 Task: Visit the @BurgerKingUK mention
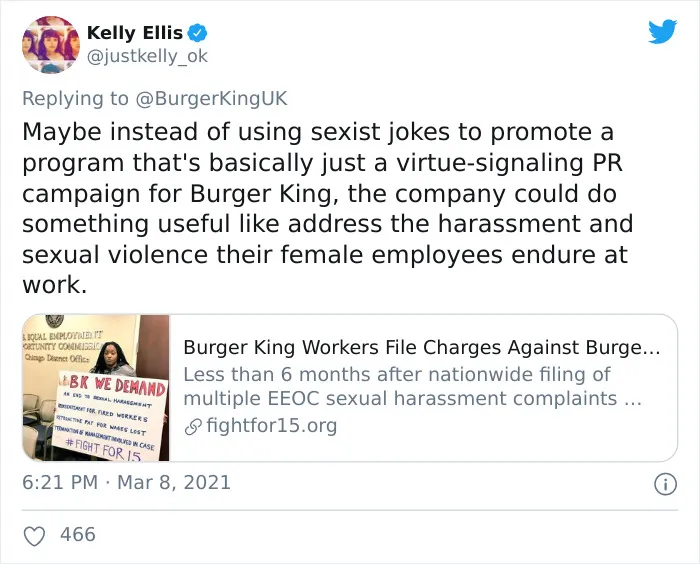tap(211, 99)
